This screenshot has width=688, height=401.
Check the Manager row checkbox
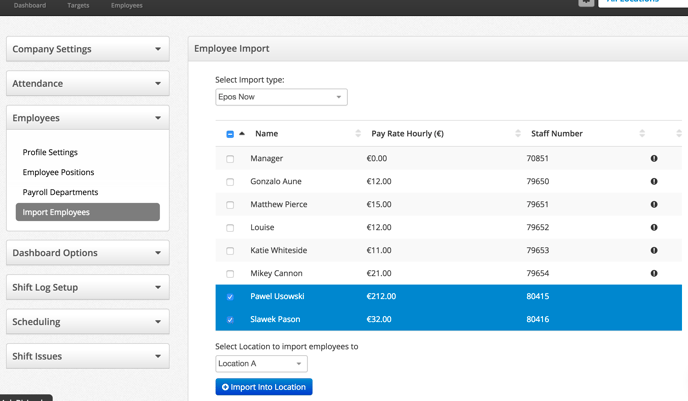coord(230,159)
